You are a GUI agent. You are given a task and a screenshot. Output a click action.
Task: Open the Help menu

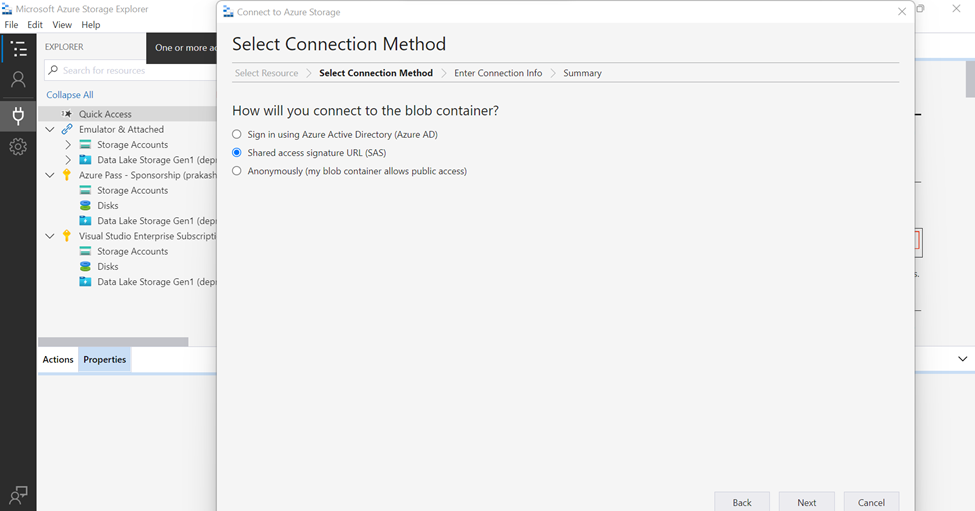pyautogui.click(x=91, y=25)
